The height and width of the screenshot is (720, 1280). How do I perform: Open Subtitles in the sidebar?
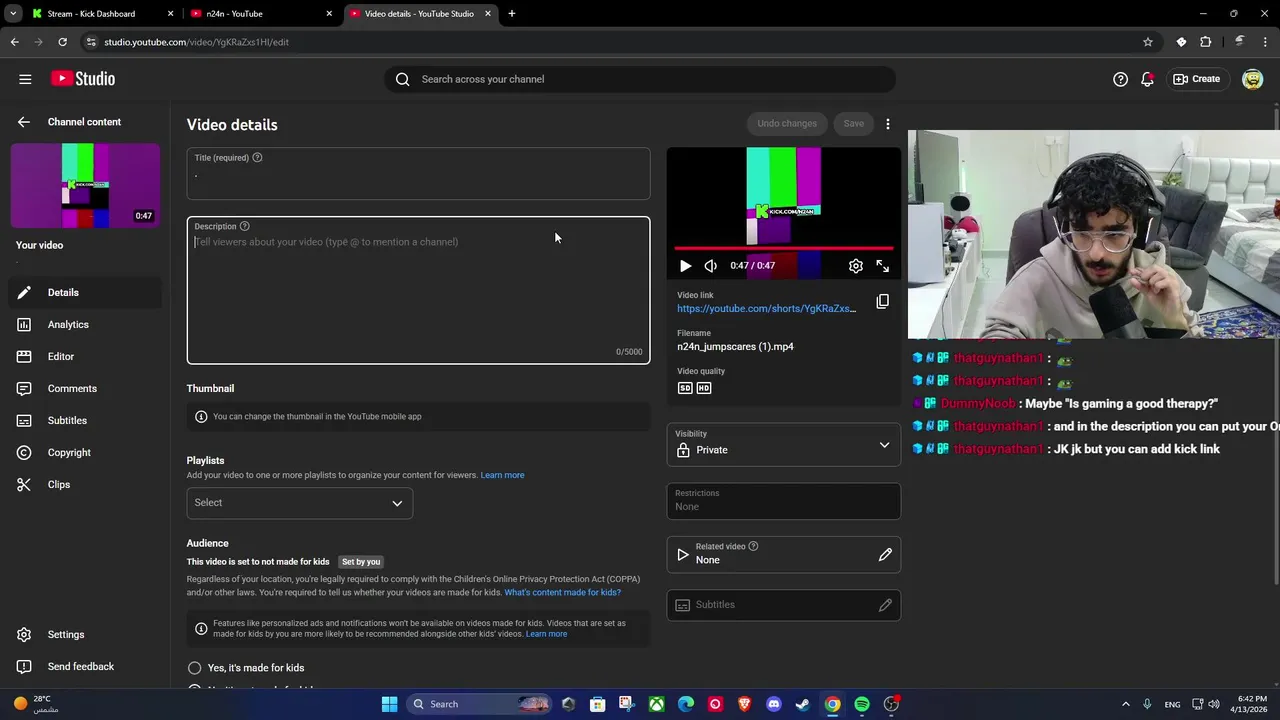click(x=85, y=421)
